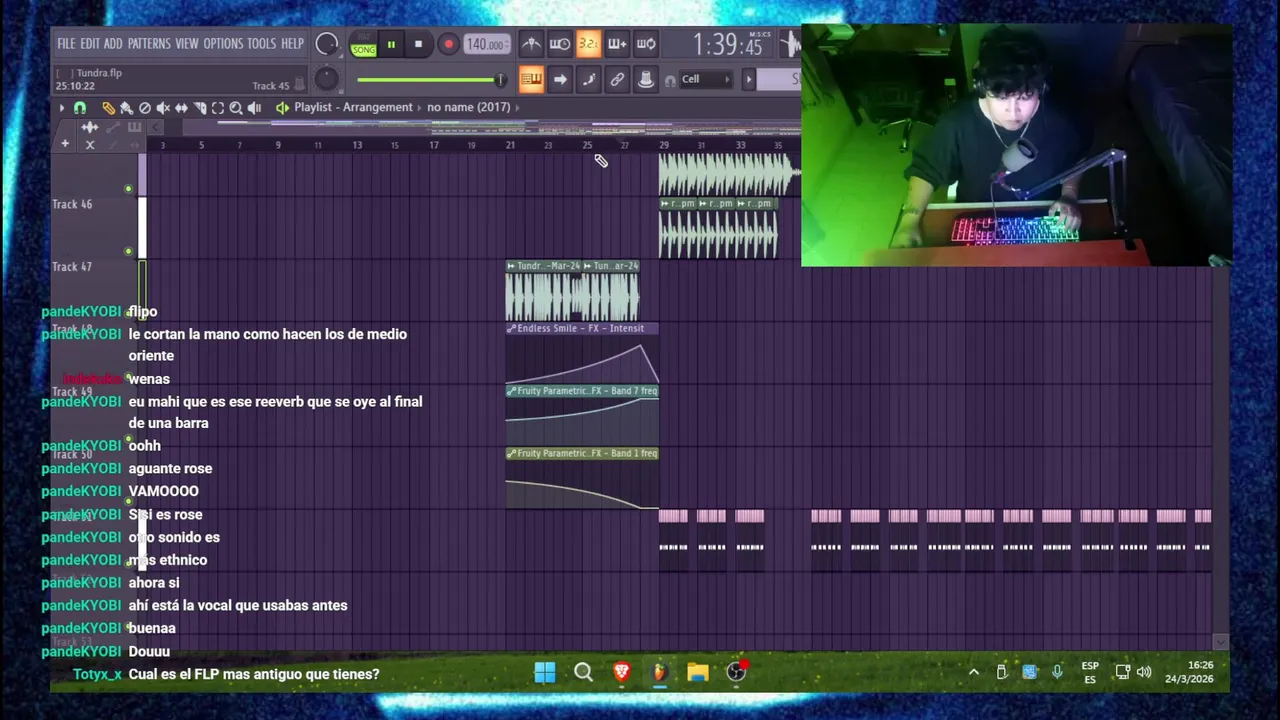Click the global snap magnet icon
Screen dimensions: 1280x720
(x=670, y=80)
